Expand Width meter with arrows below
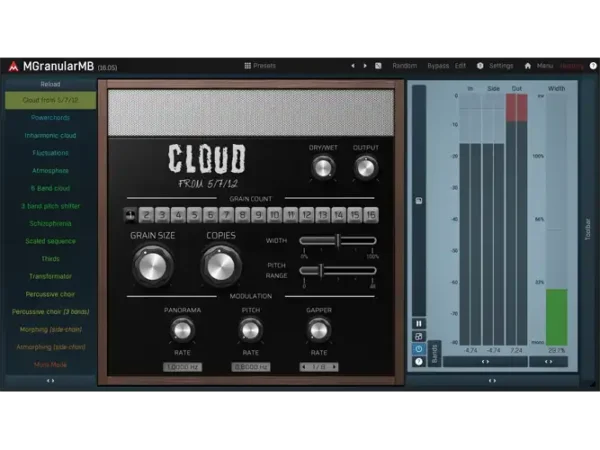 point(548,362)
